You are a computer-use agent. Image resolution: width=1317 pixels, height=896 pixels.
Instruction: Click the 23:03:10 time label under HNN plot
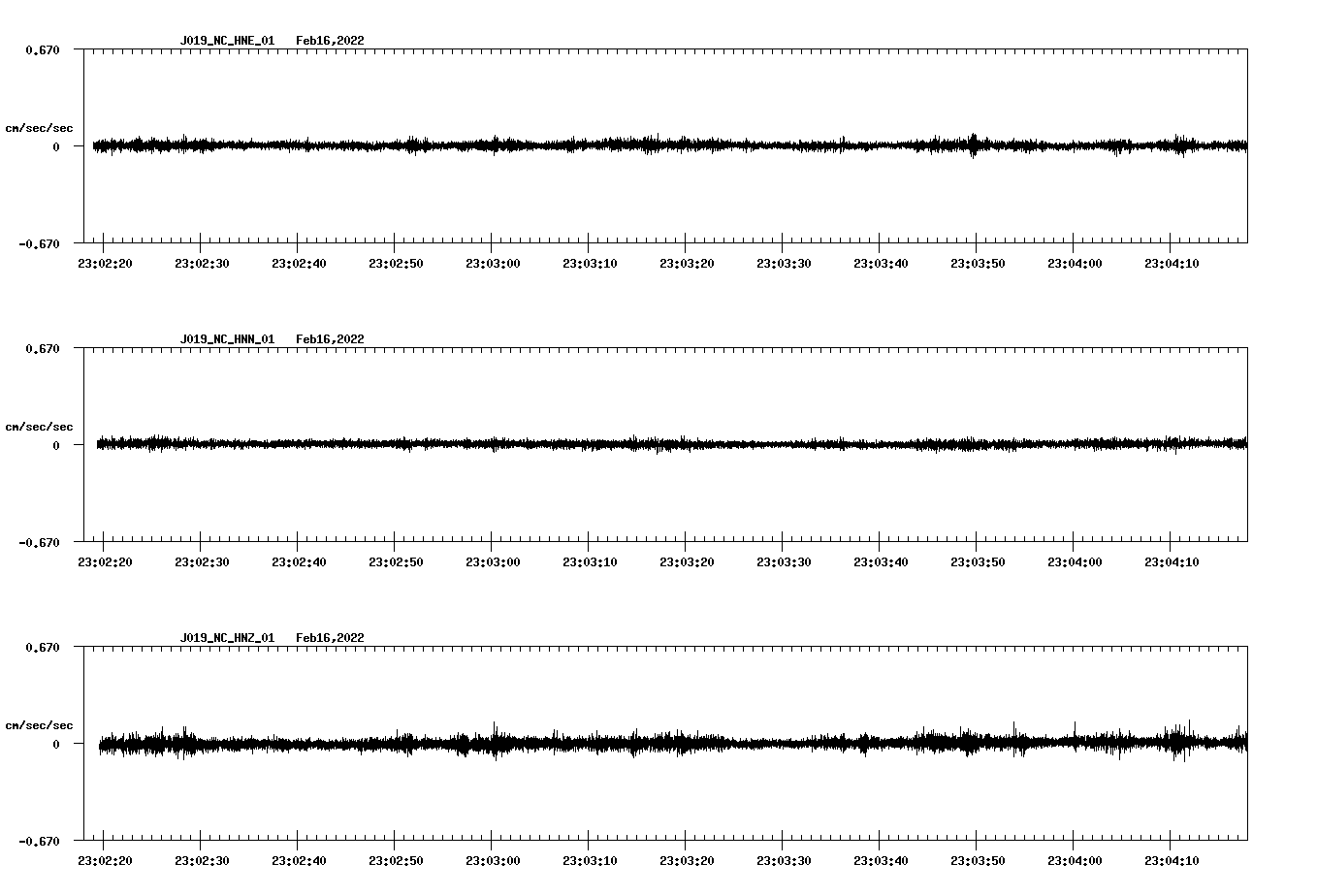click(x=590, y=561)
